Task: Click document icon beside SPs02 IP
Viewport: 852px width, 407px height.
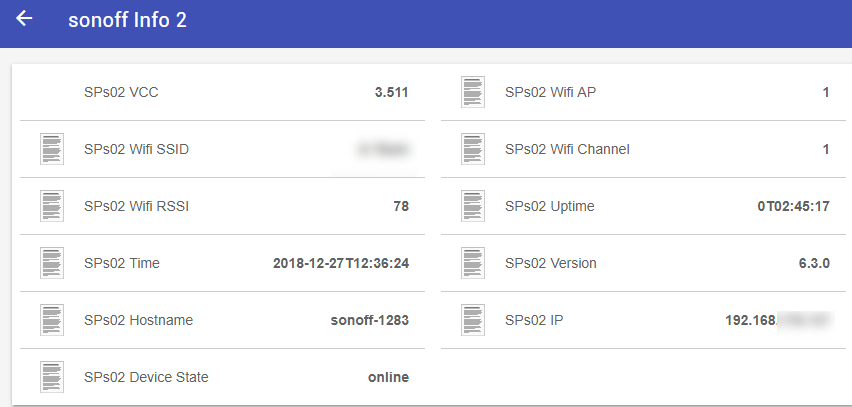Action: [473, 320]
